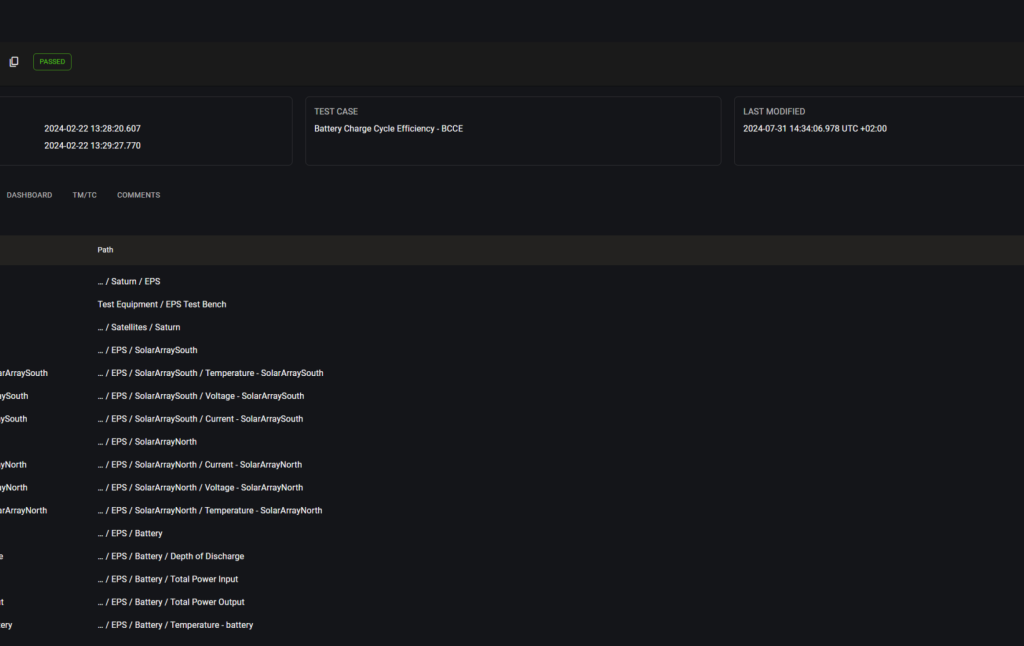Select '... / EPS / SolarArraySouth' path row
The width and height of the screenshot is (1024, 646).
point(512,350)
